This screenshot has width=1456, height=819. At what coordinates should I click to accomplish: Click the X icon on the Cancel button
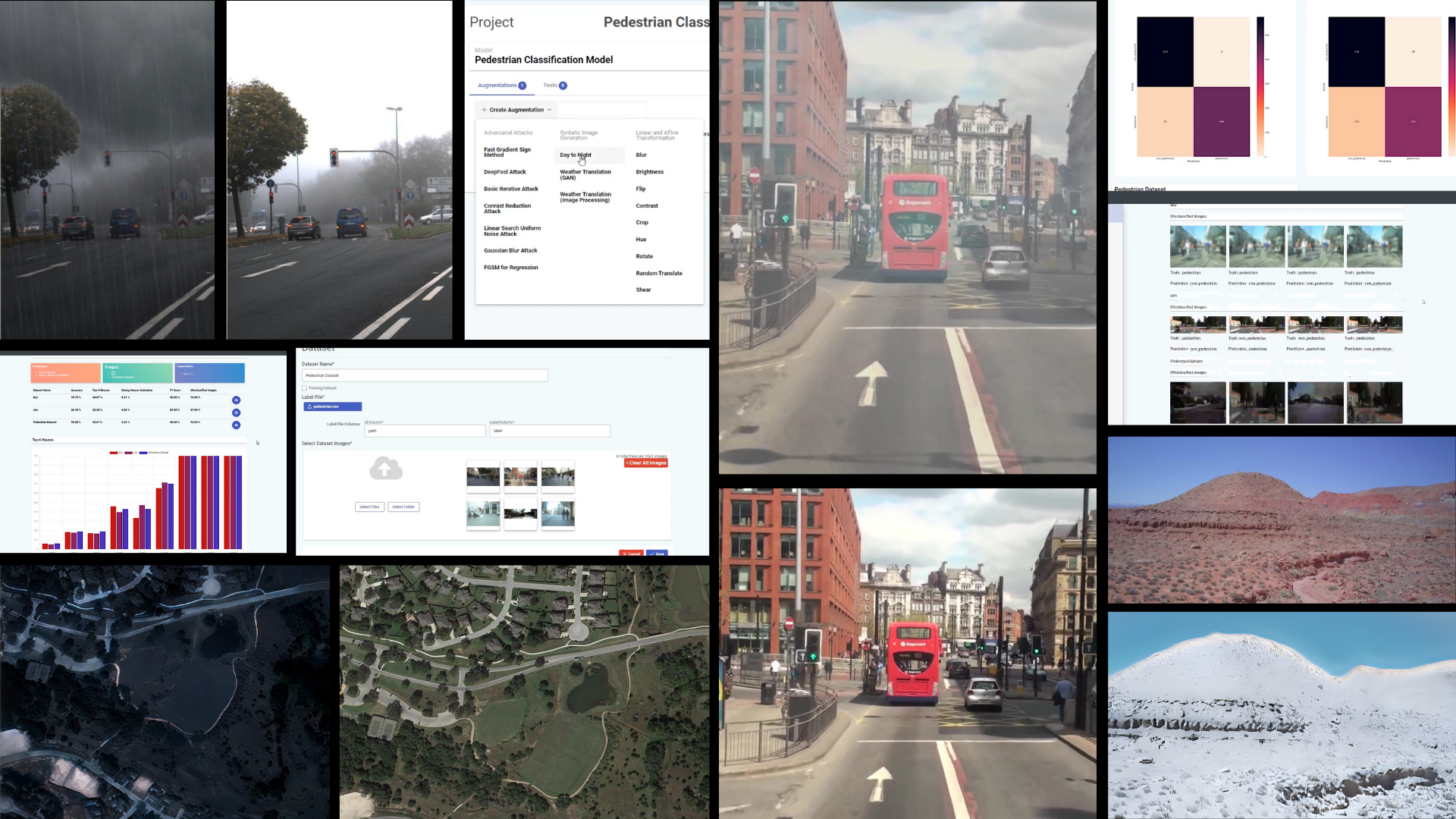(625, 554)
